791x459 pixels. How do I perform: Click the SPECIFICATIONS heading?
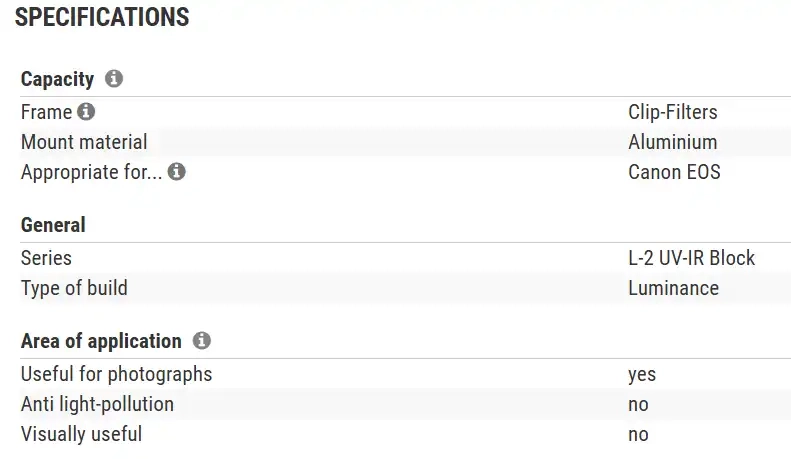[102, 17]
